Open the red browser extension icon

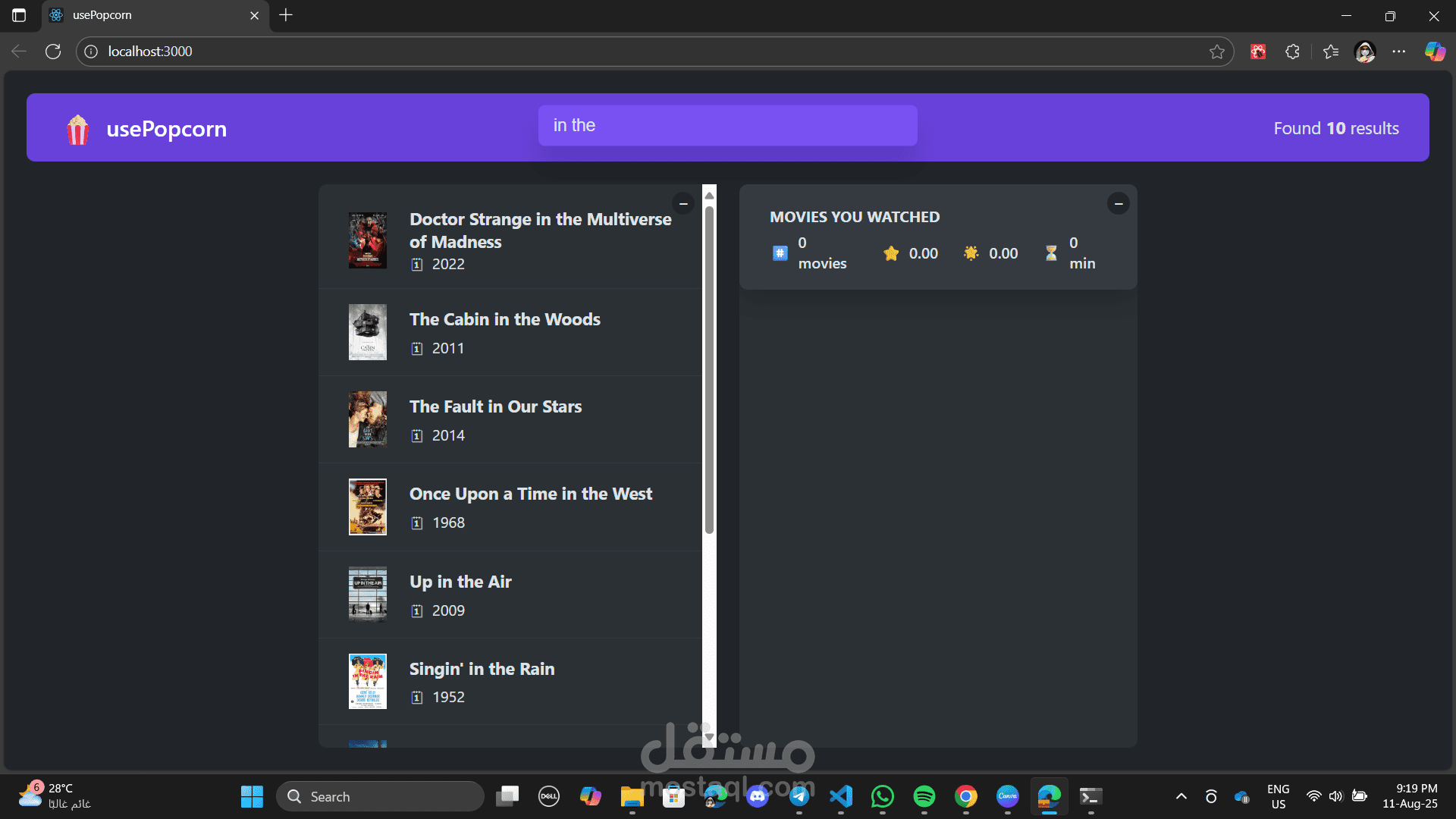(x=1258, y=52)
